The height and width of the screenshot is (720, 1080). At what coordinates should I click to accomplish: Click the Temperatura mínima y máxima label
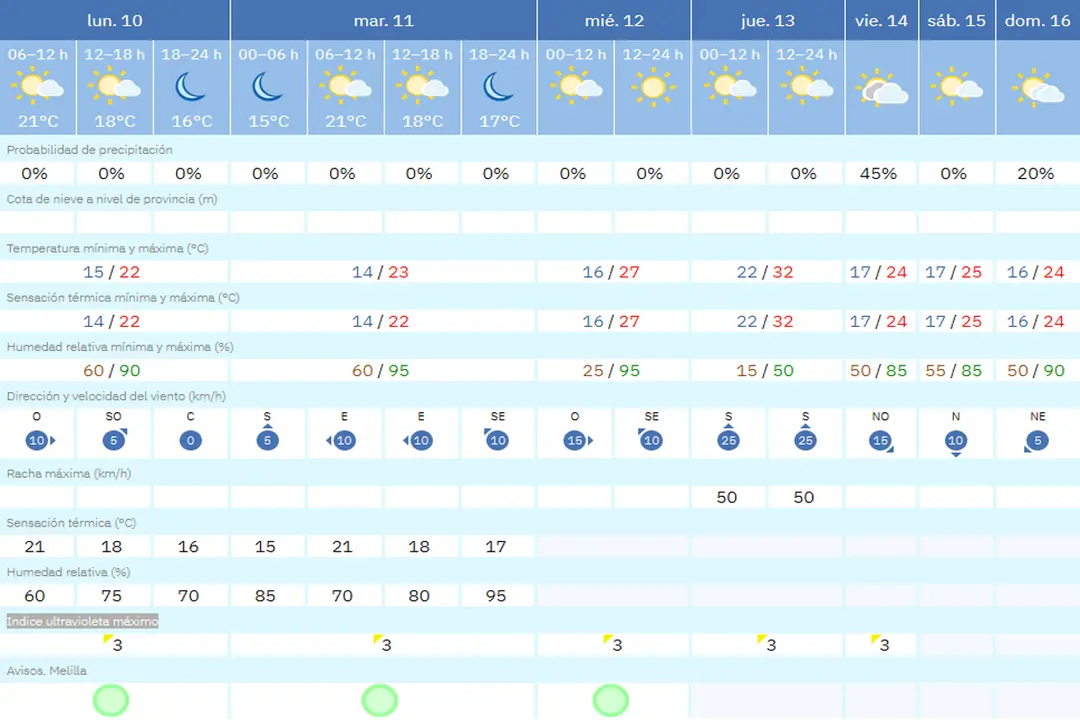107,248
